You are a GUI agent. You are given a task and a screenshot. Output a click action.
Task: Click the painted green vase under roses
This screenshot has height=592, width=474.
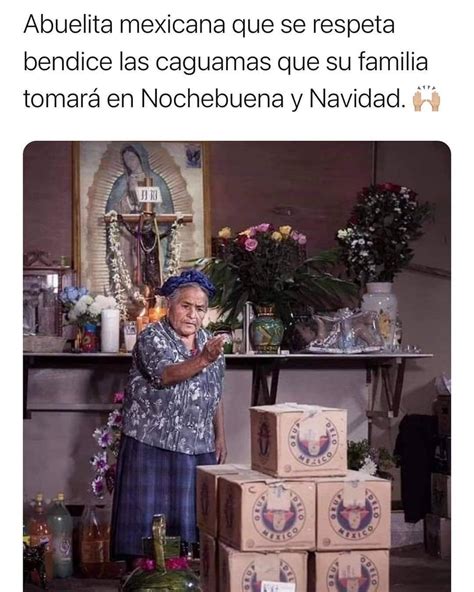(x=267, y=329)
